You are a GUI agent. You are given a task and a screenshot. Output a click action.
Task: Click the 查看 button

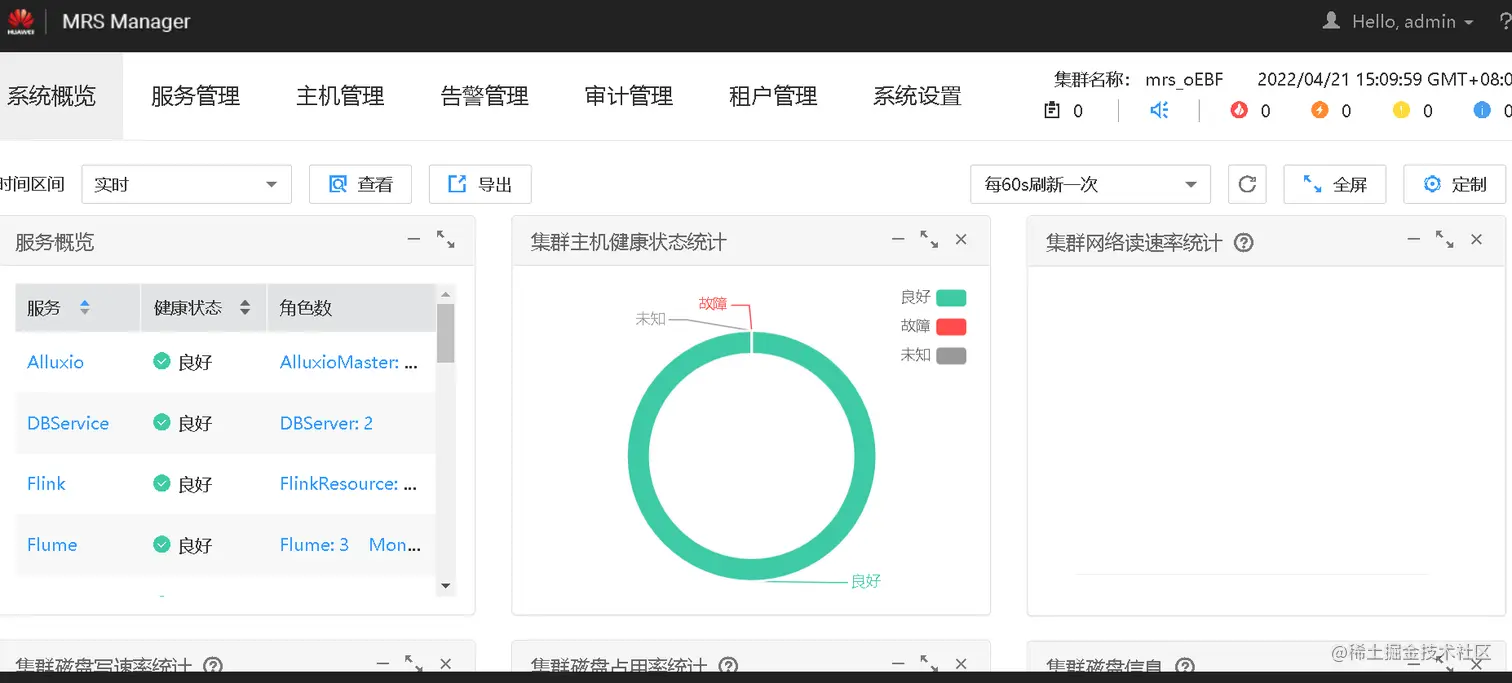360,184
